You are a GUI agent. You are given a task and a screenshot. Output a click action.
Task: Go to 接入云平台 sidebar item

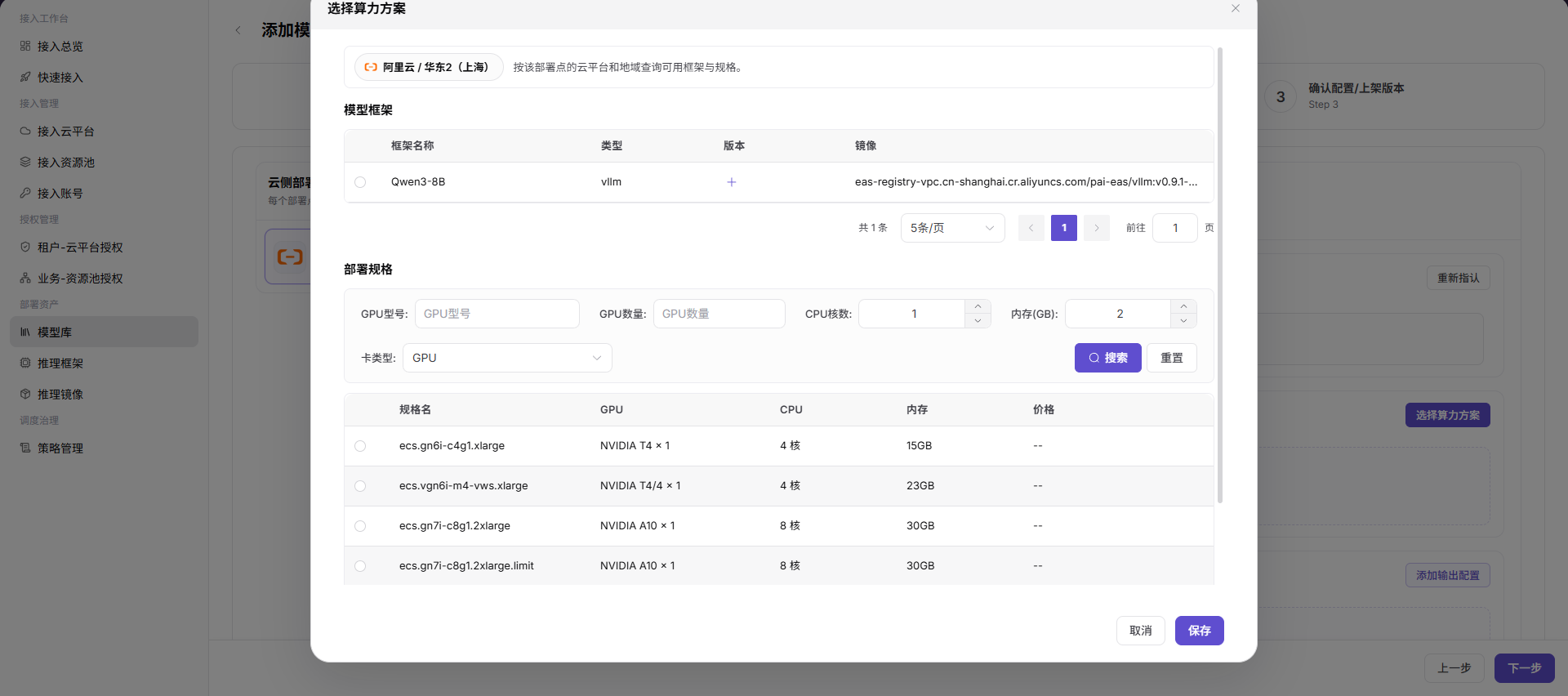pos(104,132)
